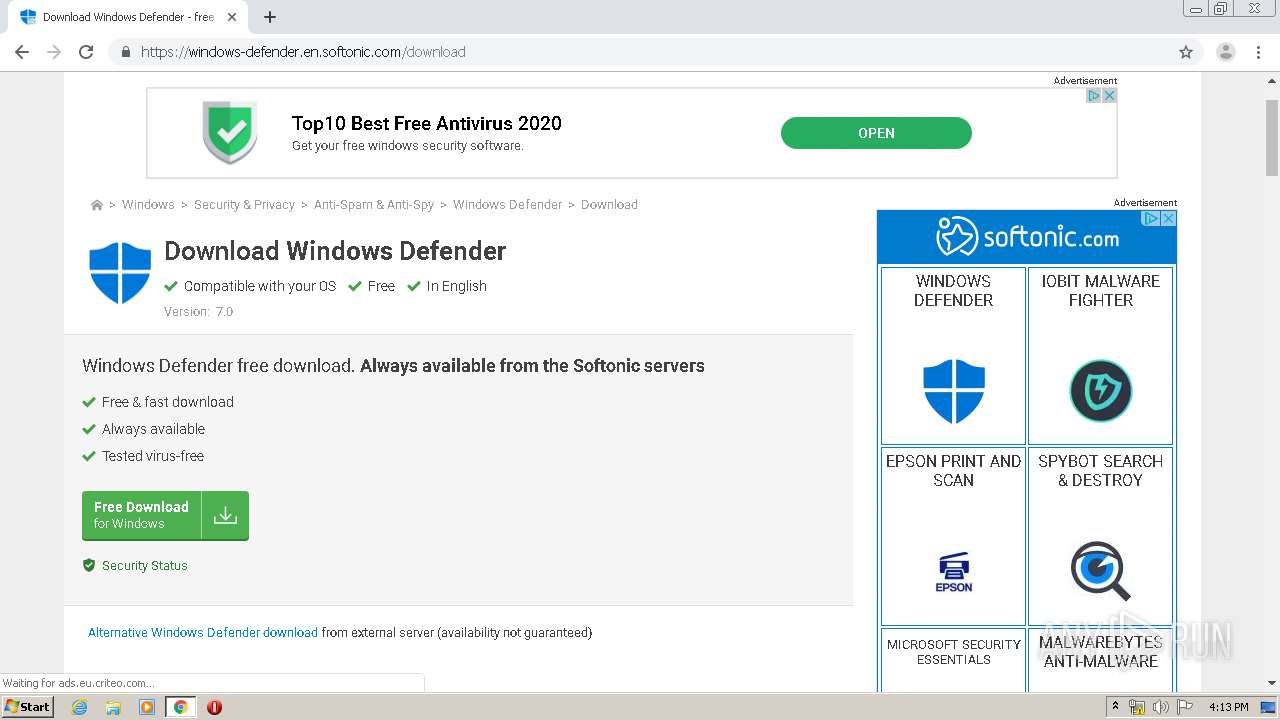Click the scrollbar up arrow
This screenshot has height=720, width=1280.
pos(1272,79)
